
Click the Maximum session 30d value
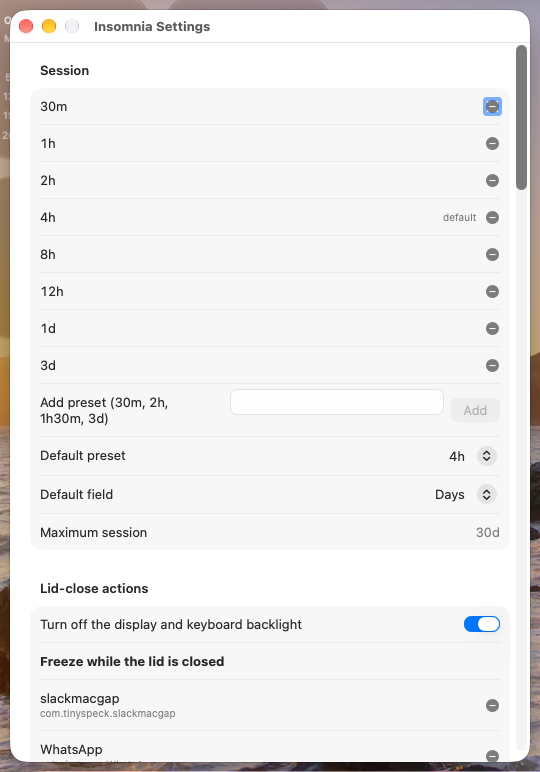487,532
